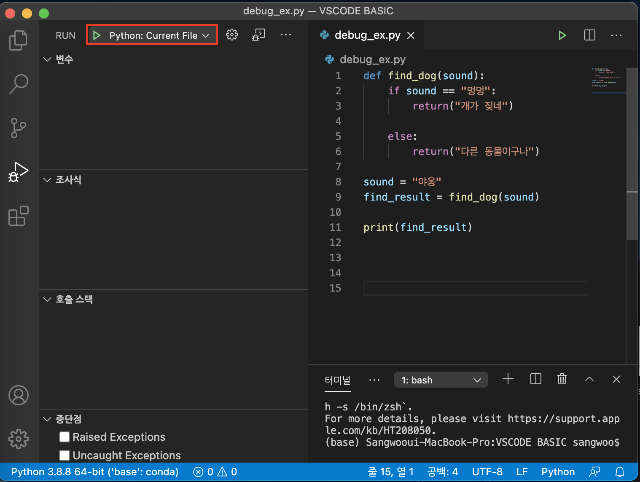Maximize the terminal panel
The image size is (640, 482).
click(589, 379)
